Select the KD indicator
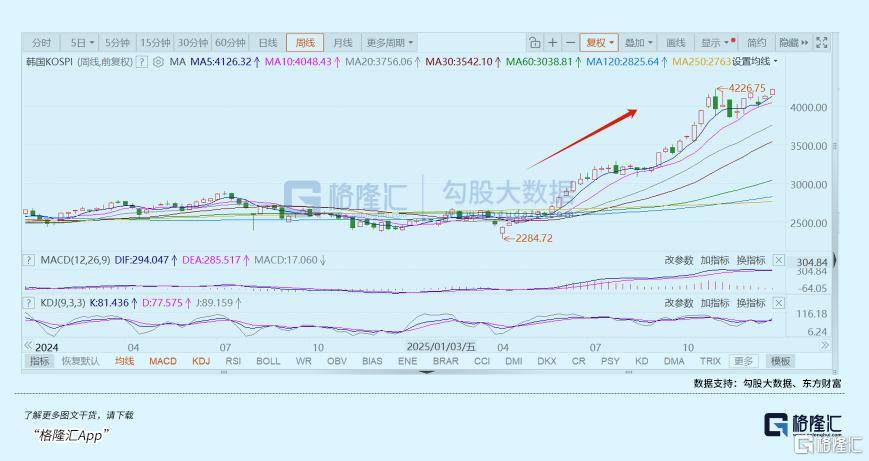The image size is (869, 461). coord(642,361)
